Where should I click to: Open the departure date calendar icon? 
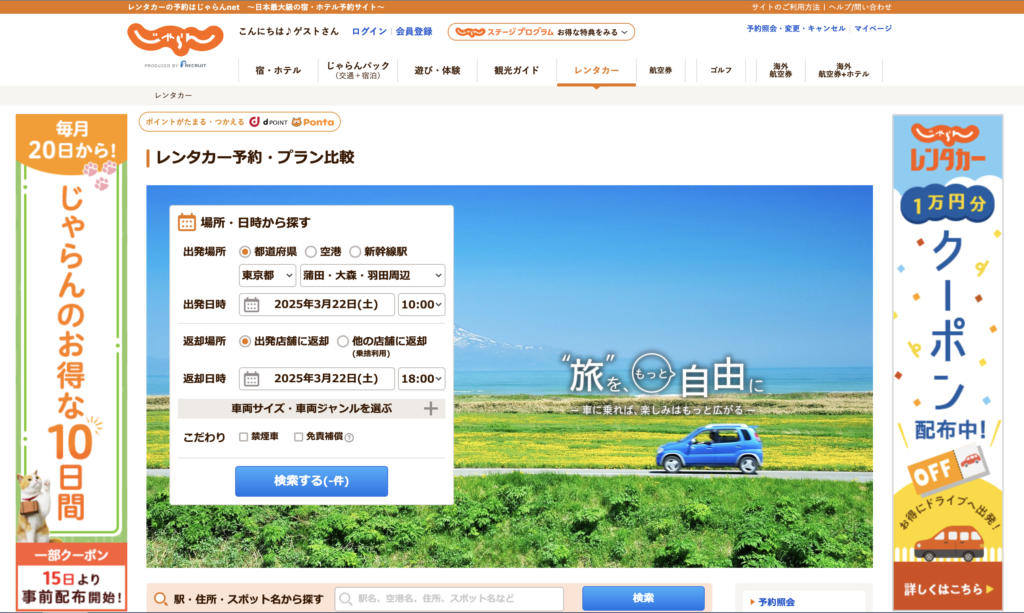(x=251, y=305)
